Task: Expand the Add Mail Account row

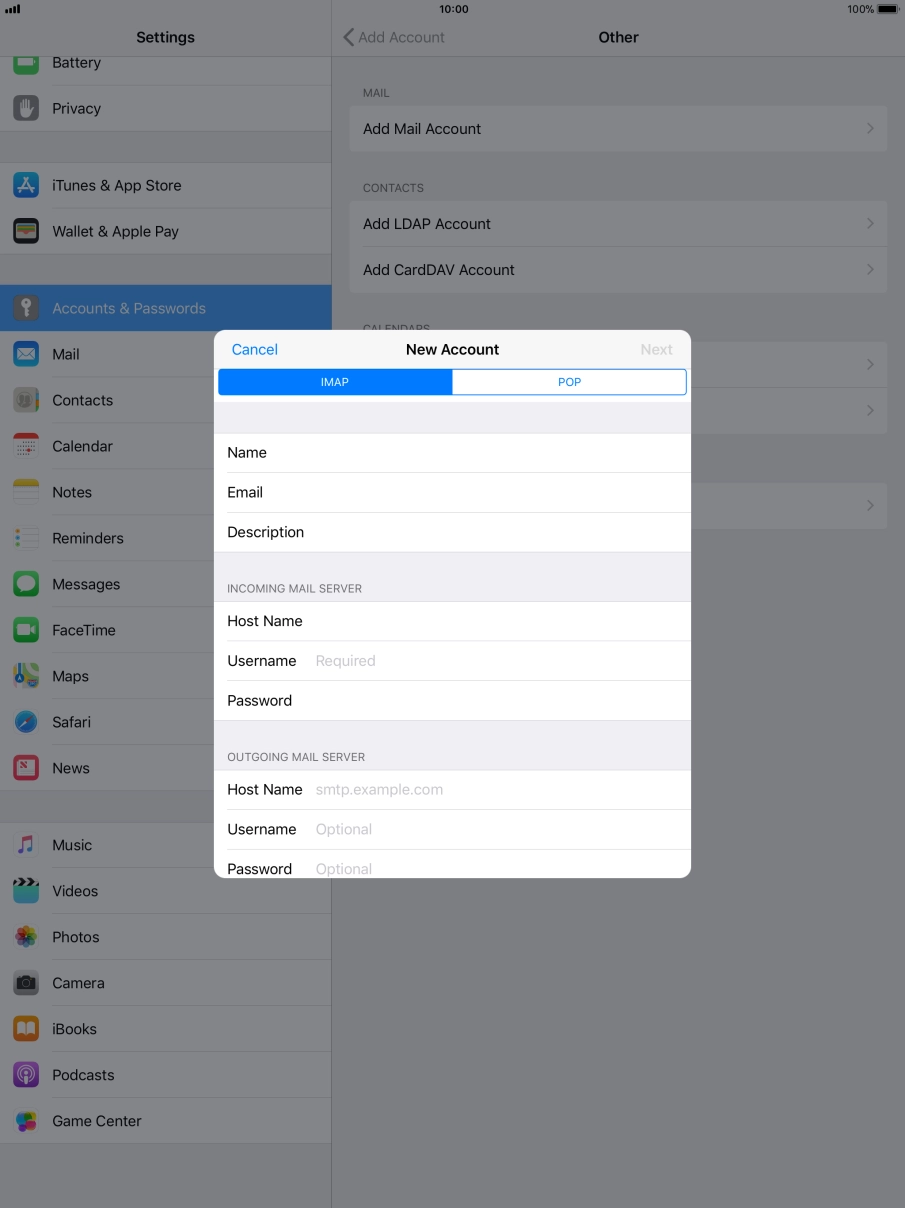Action: click(x=618, y=128)
